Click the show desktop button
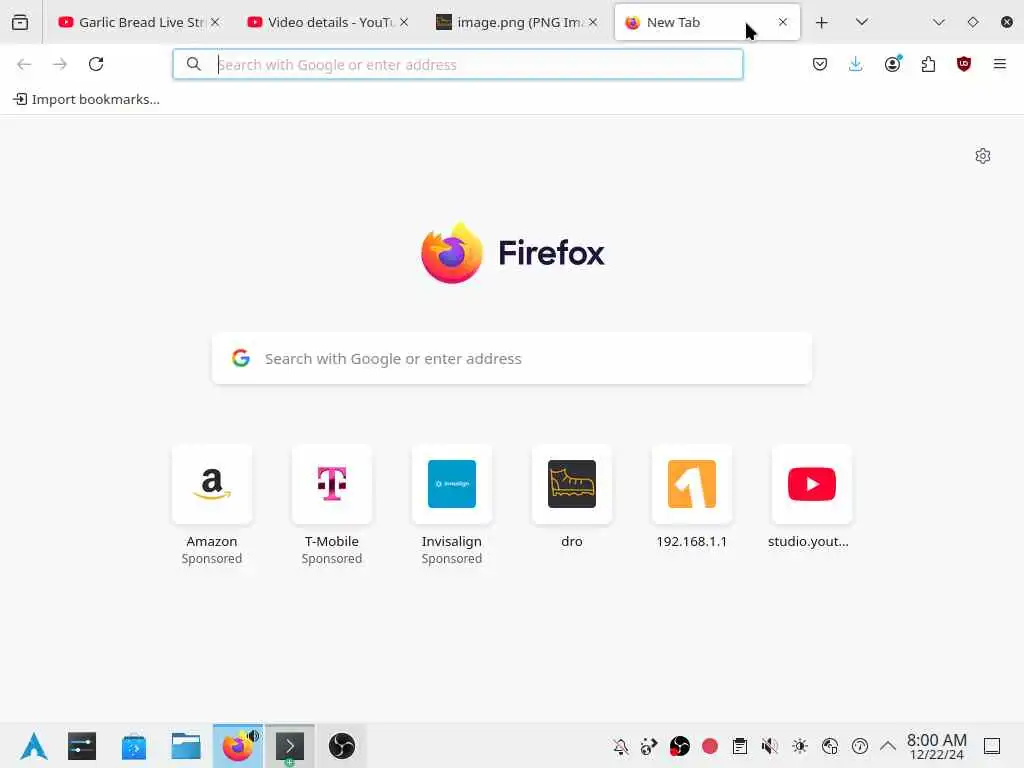The width and height of the screenshot is (1024, 768). click(x=992, y=746)
